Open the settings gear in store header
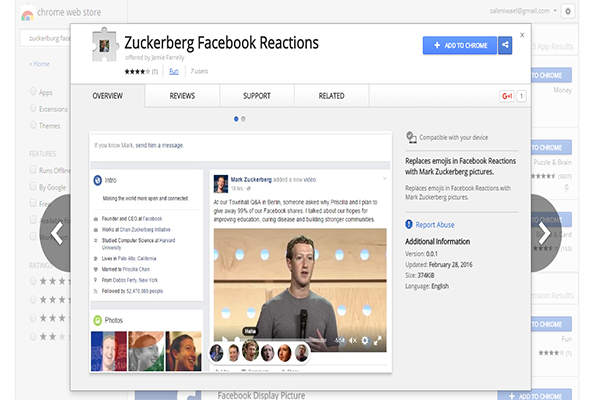 (568, 11)
